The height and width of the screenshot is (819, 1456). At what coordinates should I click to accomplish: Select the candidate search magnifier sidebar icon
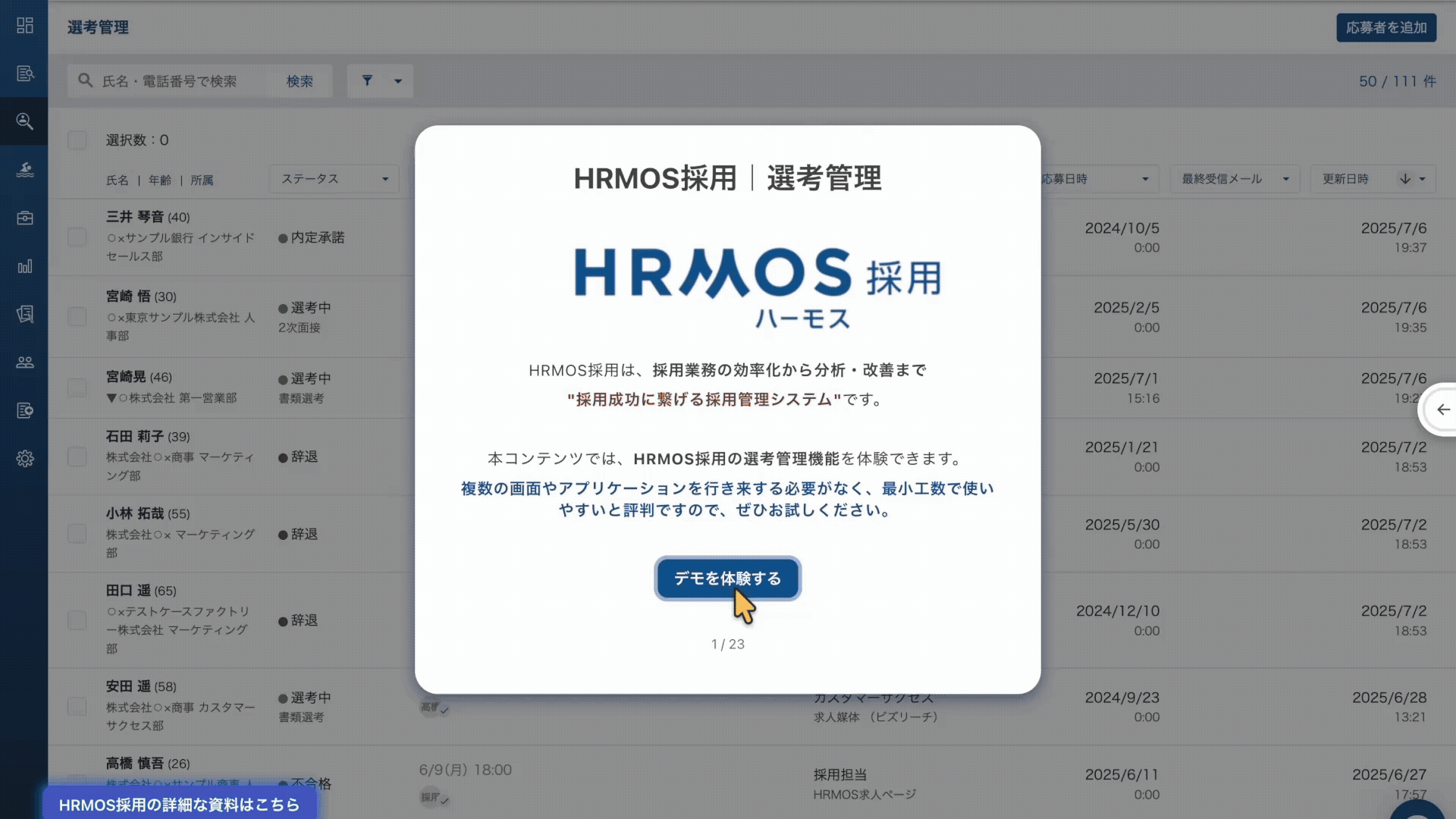24,121
